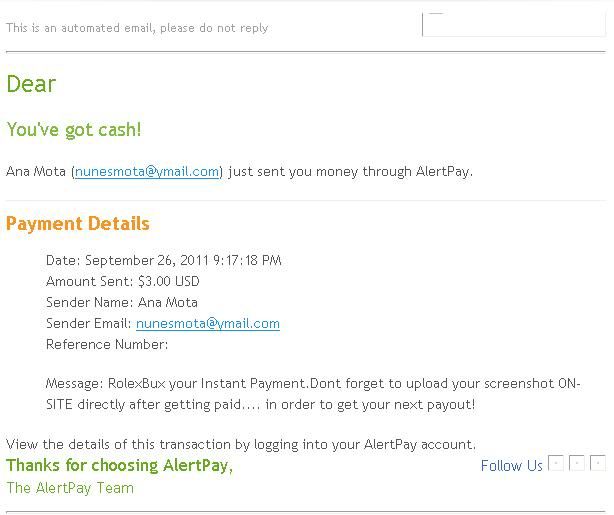Viewport: 614px width, 515px height.
Task: Click the You've got cash! heading
Action: [74, 130]
